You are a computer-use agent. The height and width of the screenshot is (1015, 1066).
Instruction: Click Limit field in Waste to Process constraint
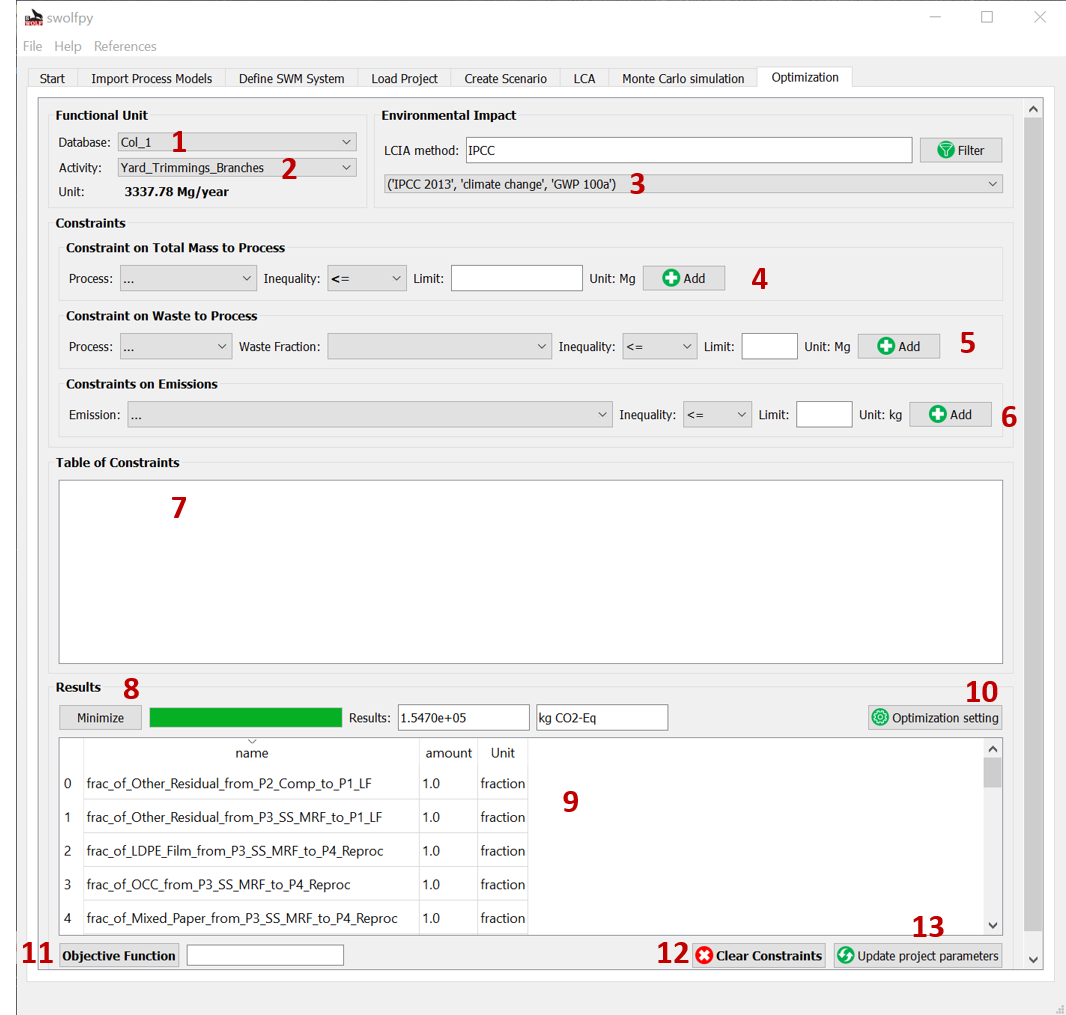(x=770, y=347)
